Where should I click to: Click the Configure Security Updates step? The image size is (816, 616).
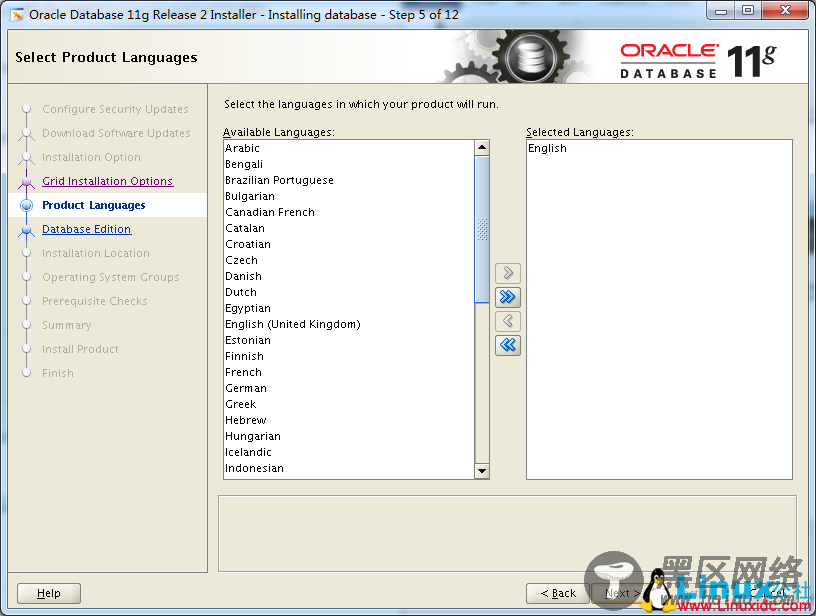(115, 109)
